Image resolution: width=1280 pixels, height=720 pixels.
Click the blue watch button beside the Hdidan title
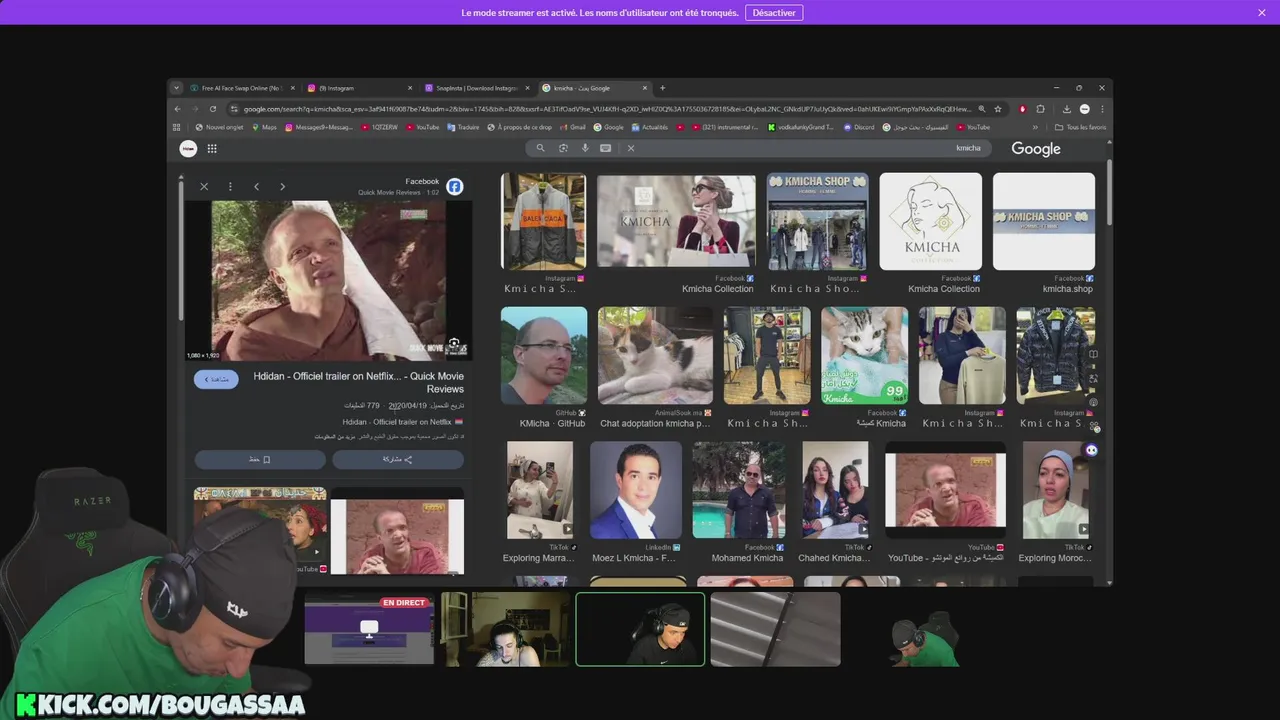[x=216, y=380]
